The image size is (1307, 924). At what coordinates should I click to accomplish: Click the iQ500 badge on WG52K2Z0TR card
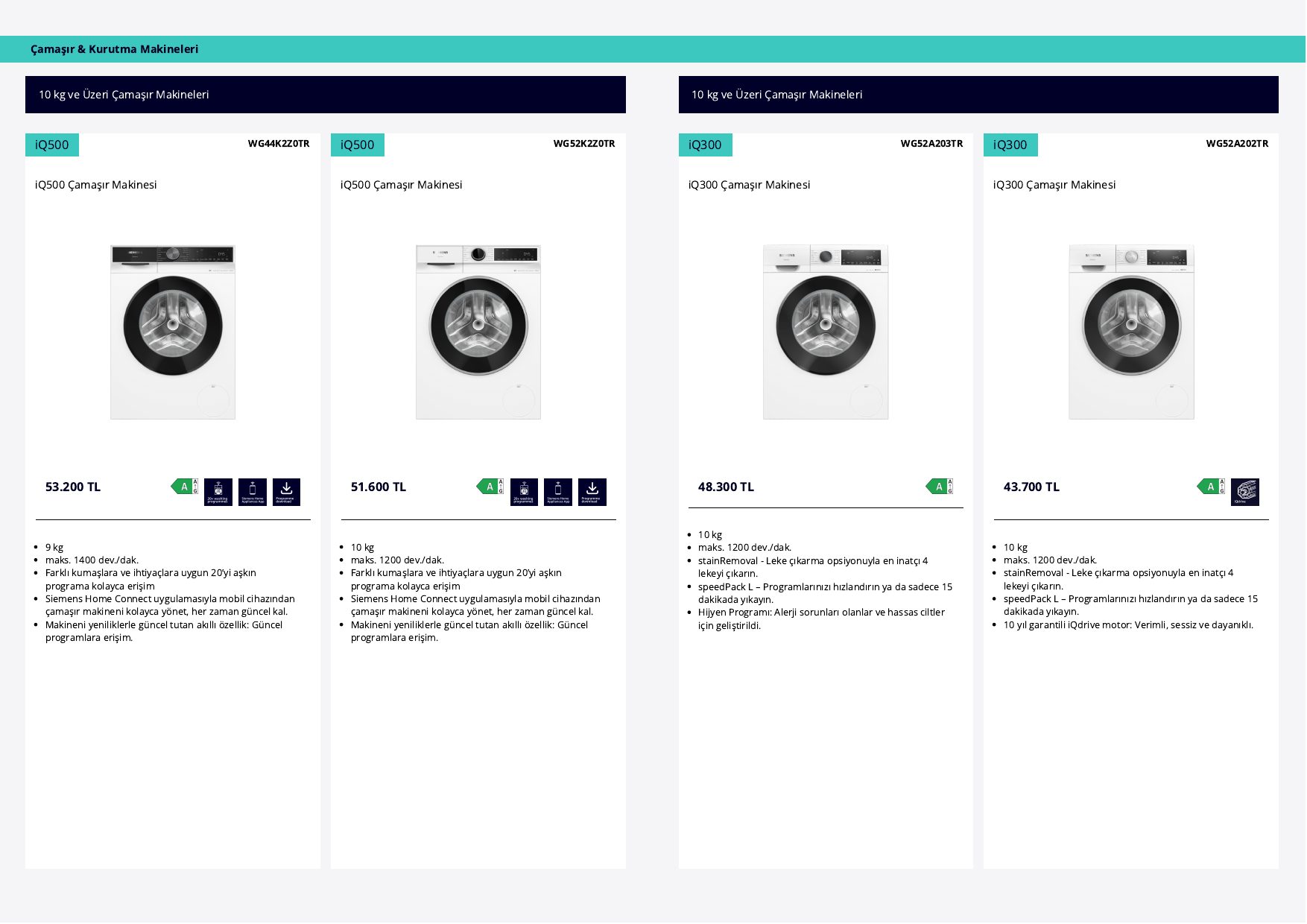pos(358,145)
